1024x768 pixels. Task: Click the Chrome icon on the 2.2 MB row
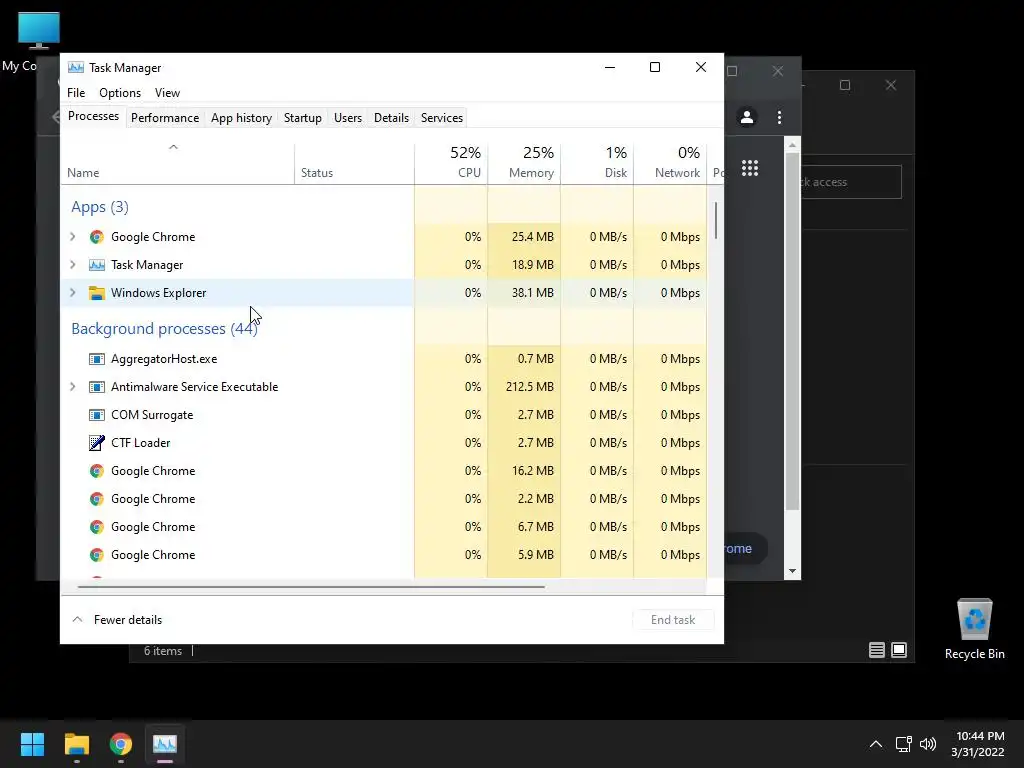click(x=97, y=499)
